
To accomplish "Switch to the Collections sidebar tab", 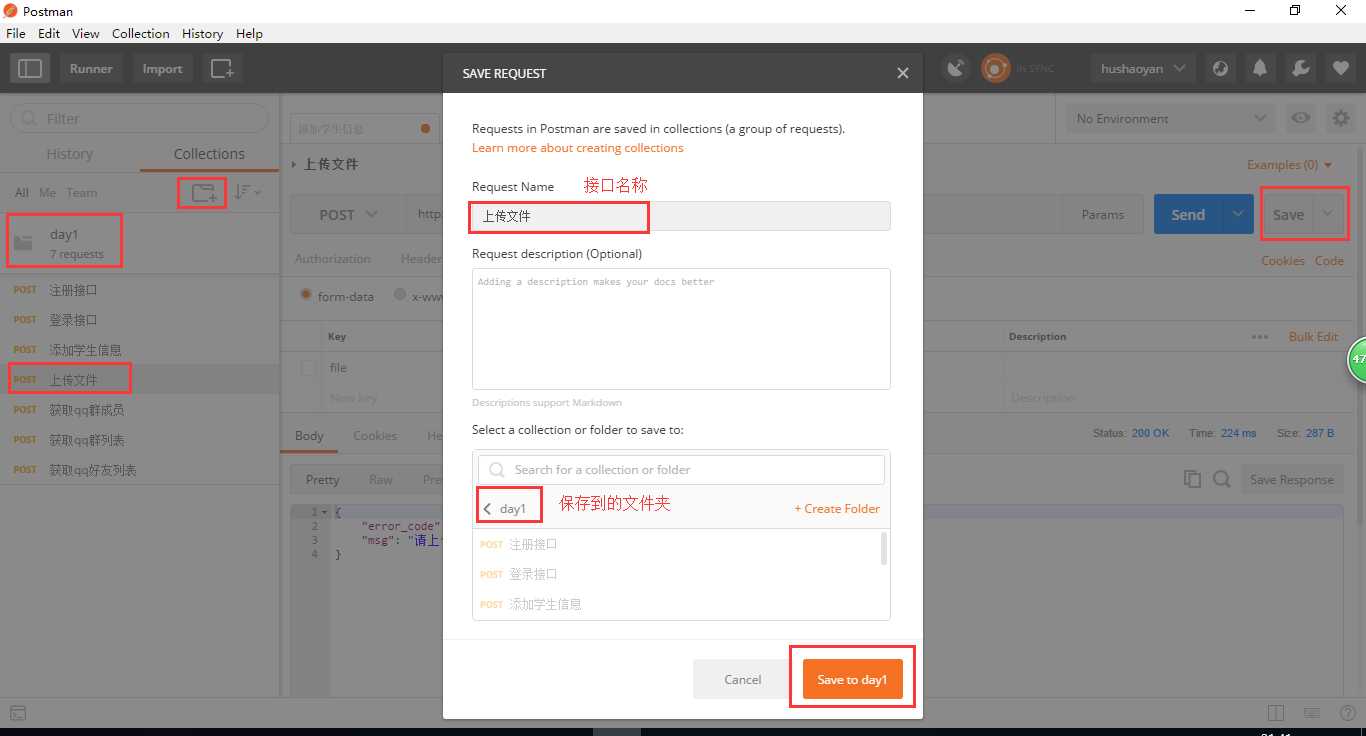I will click(x=209, y=154).
